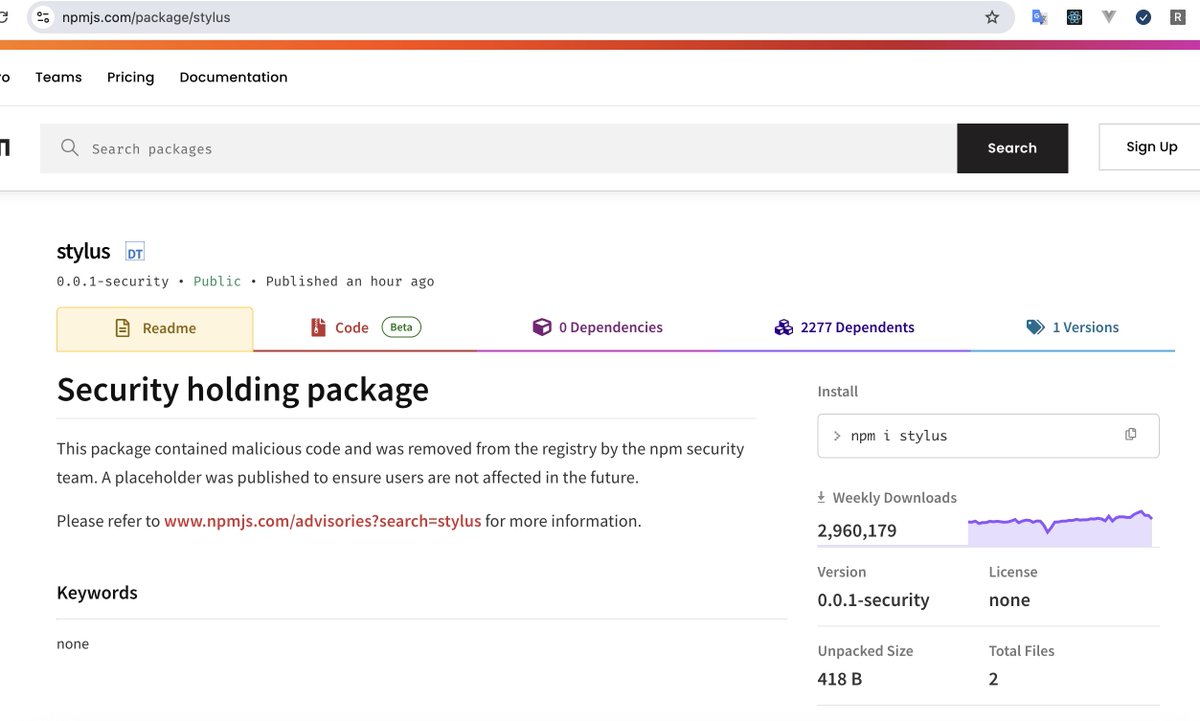The image size is (1200, 721).
Task: Open the R extension icon
Action: 1178,17
